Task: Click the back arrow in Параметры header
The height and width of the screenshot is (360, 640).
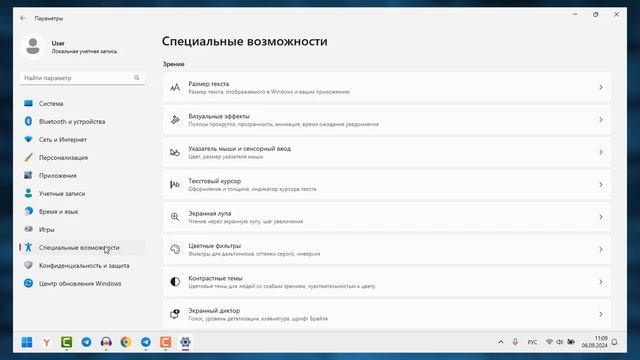Action: pyautogui.click(x=23, y=18)
